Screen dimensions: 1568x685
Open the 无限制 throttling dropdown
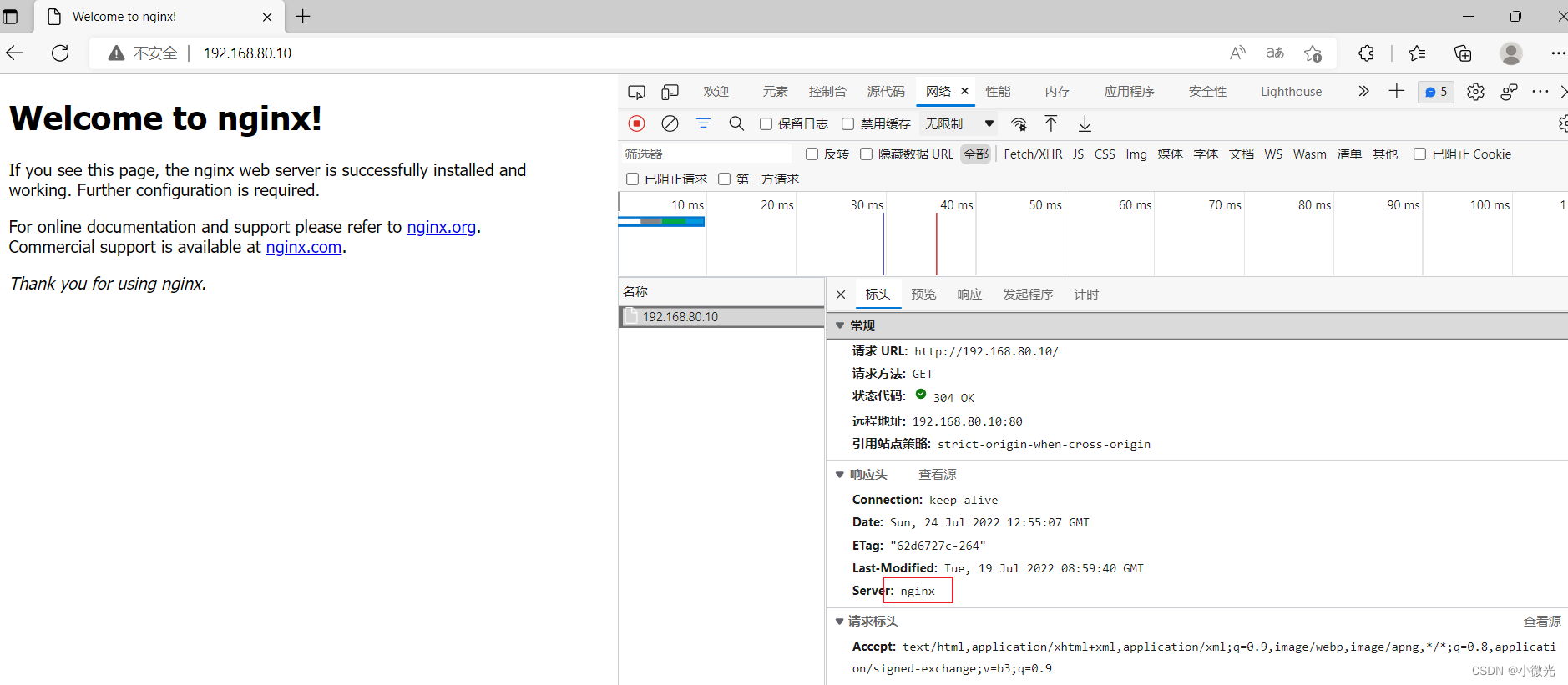point(959,123)
